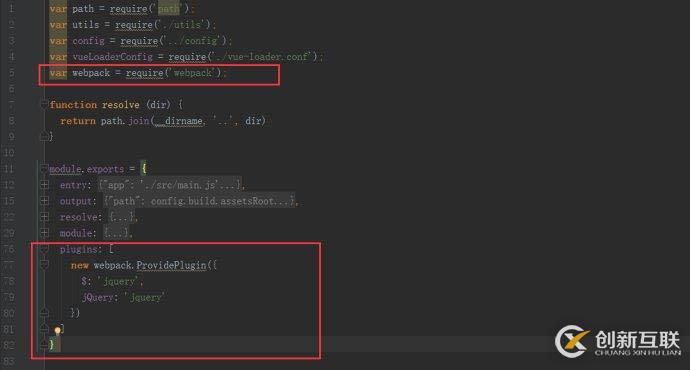Click the underlined ProvidePlugin identifier
Image resolution: width=690 pixels, height=370 pixels.
point(171,265)
